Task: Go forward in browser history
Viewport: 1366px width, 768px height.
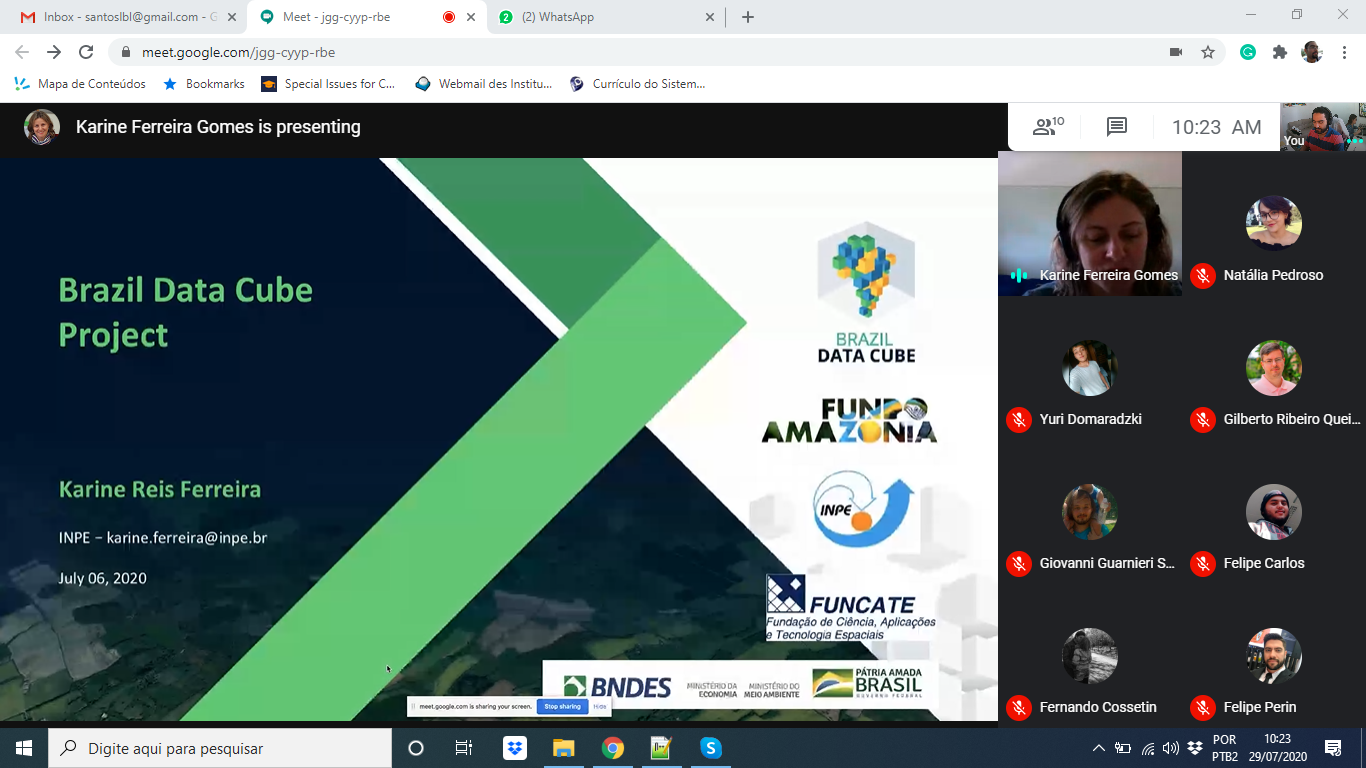Action: 54,52
